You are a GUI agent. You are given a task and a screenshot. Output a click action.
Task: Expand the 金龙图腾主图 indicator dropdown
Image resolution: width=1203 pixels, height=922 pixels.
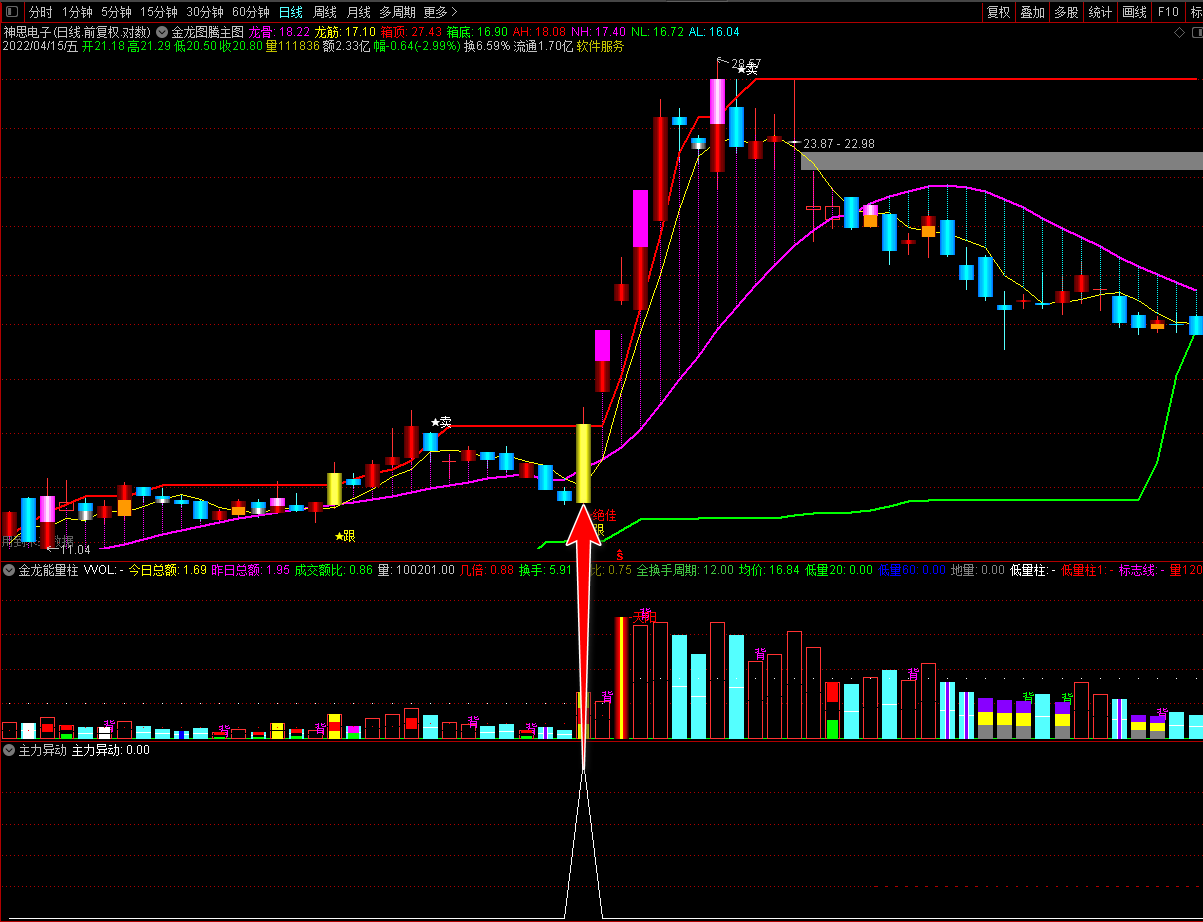coord(162,31)
